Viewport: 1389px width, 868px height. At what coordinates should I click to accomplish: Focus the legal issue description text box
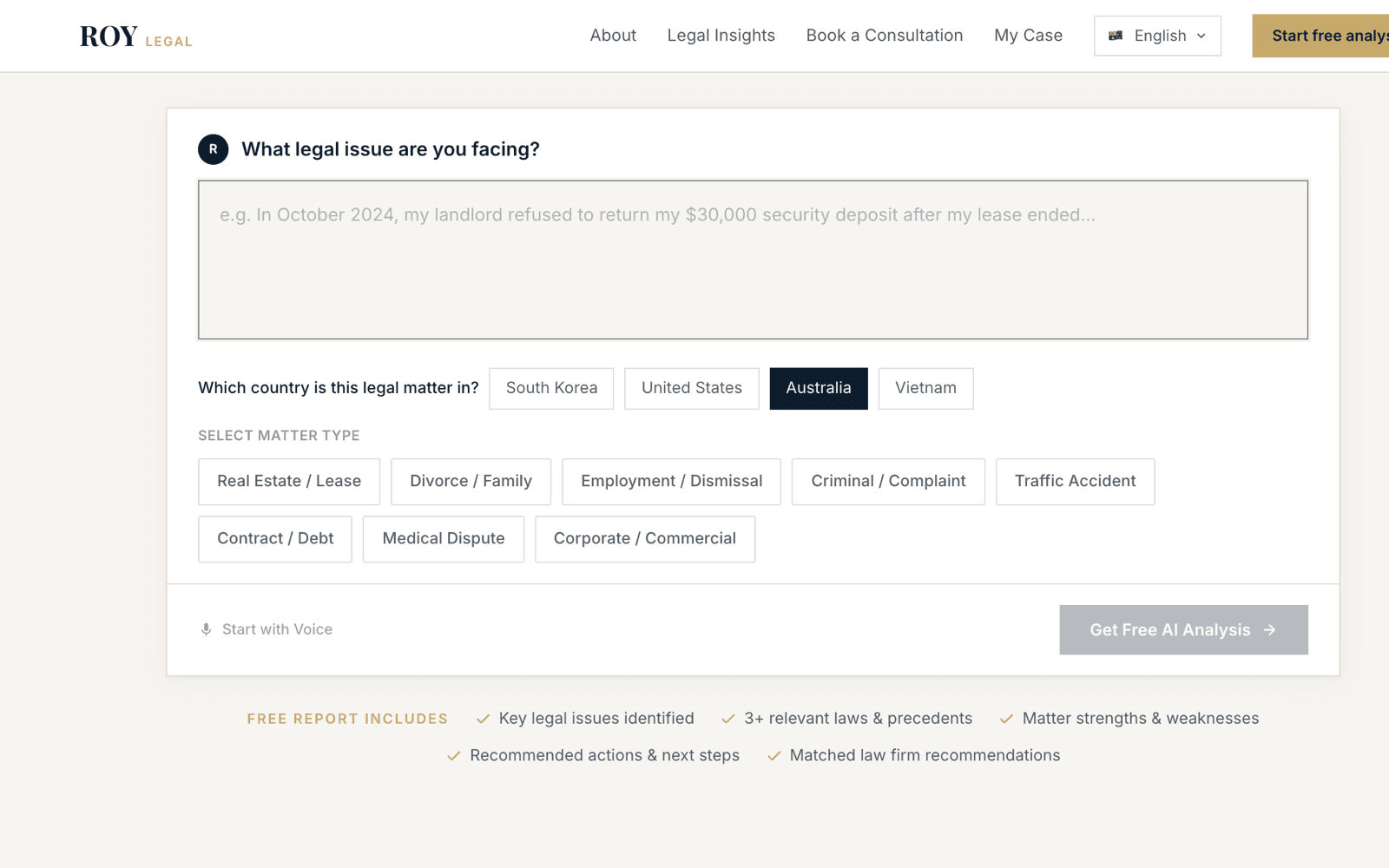pyautogui.click(x=753, y=260)
